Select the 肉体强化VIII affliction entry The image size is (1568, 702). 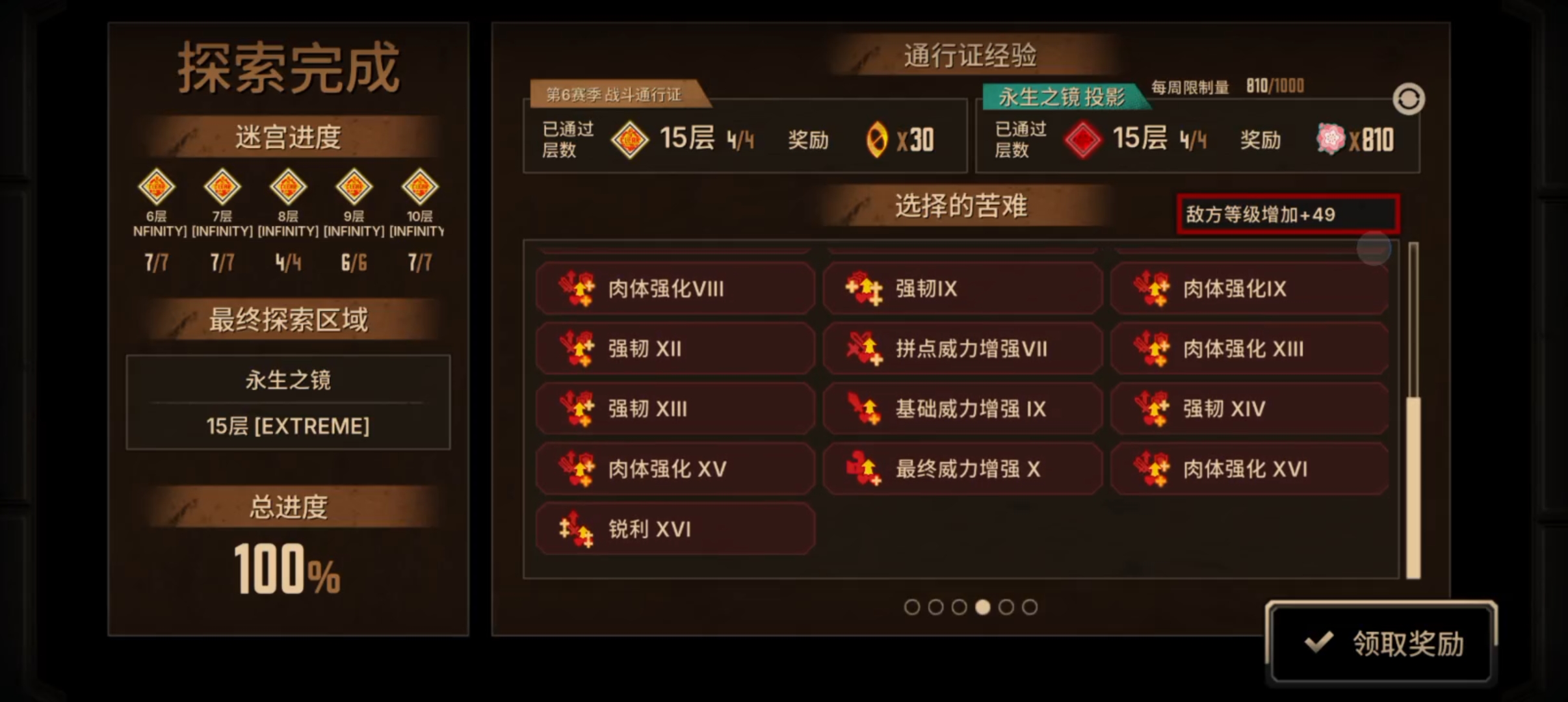(675, 289)
